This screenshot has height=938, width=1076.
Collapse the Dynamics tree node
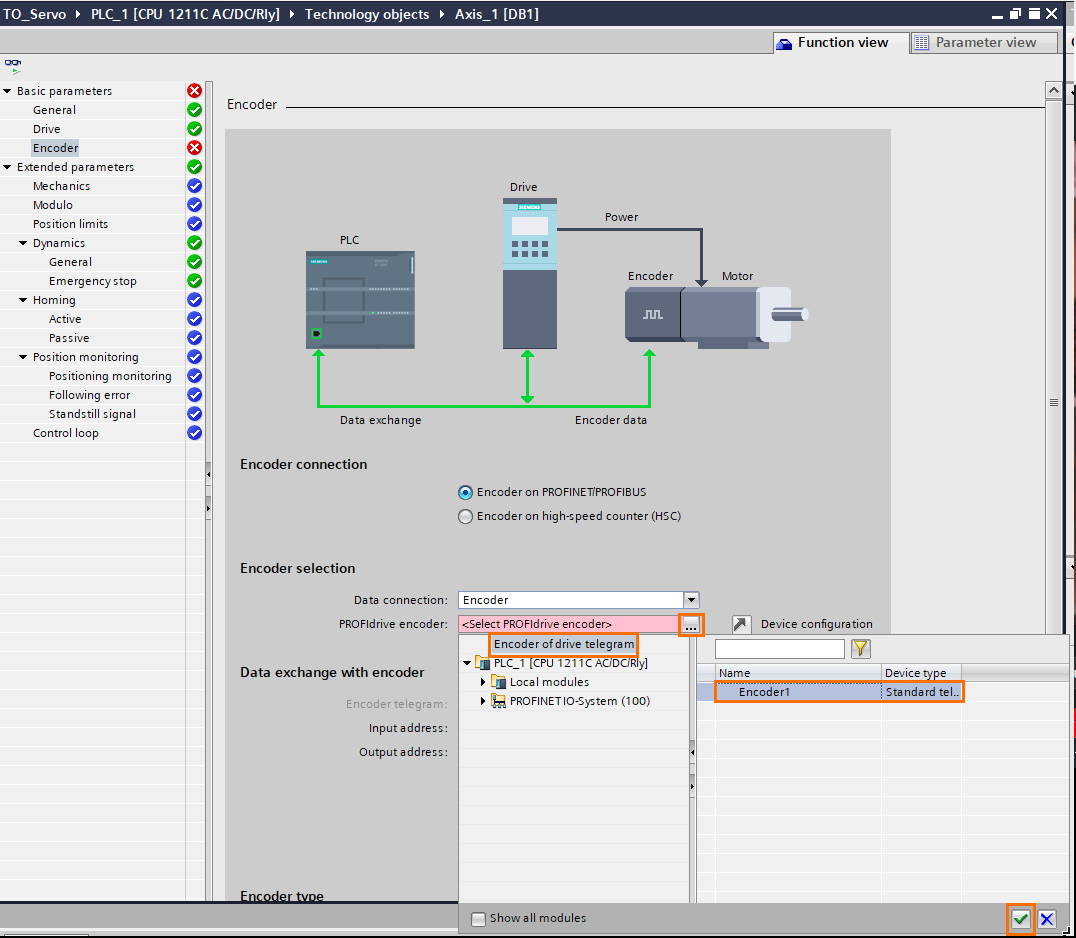23,243
